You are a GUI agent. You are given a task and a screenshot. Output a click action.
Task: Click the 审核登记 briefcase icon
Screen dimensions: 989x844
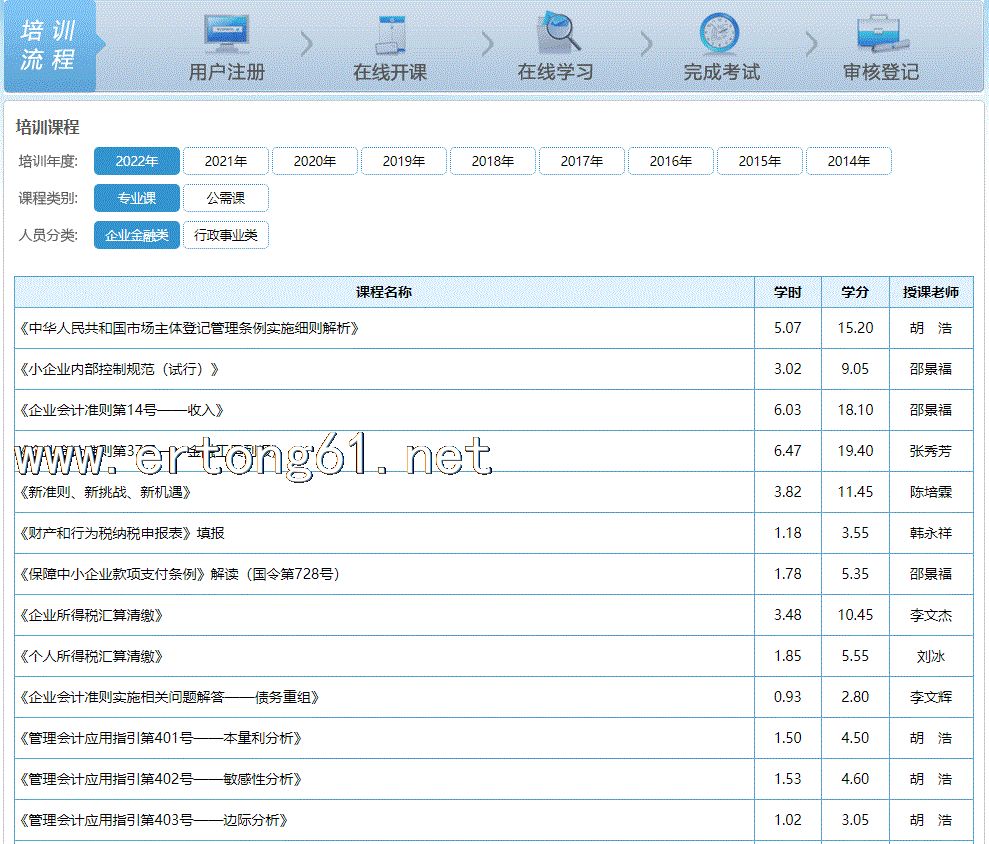(881, 34)
